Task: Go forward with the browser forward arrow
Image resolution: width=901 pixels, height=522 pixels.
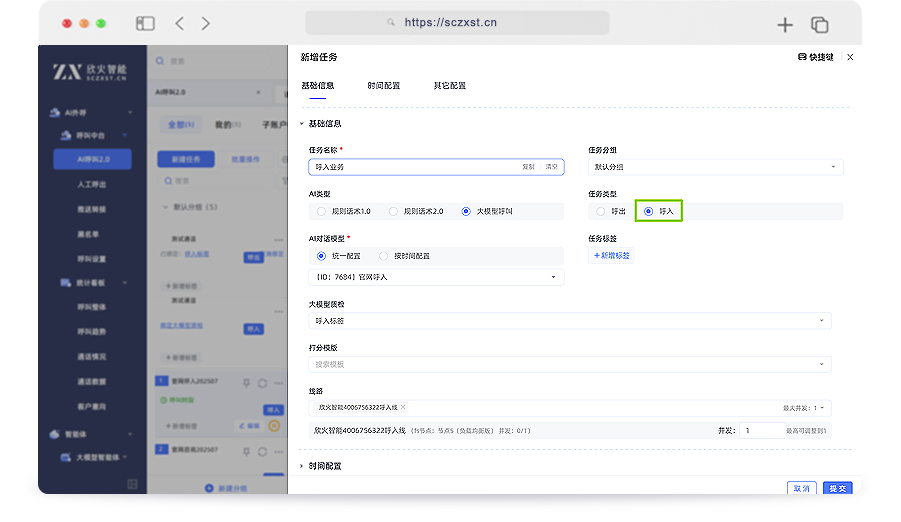Action: click(206, 23)
